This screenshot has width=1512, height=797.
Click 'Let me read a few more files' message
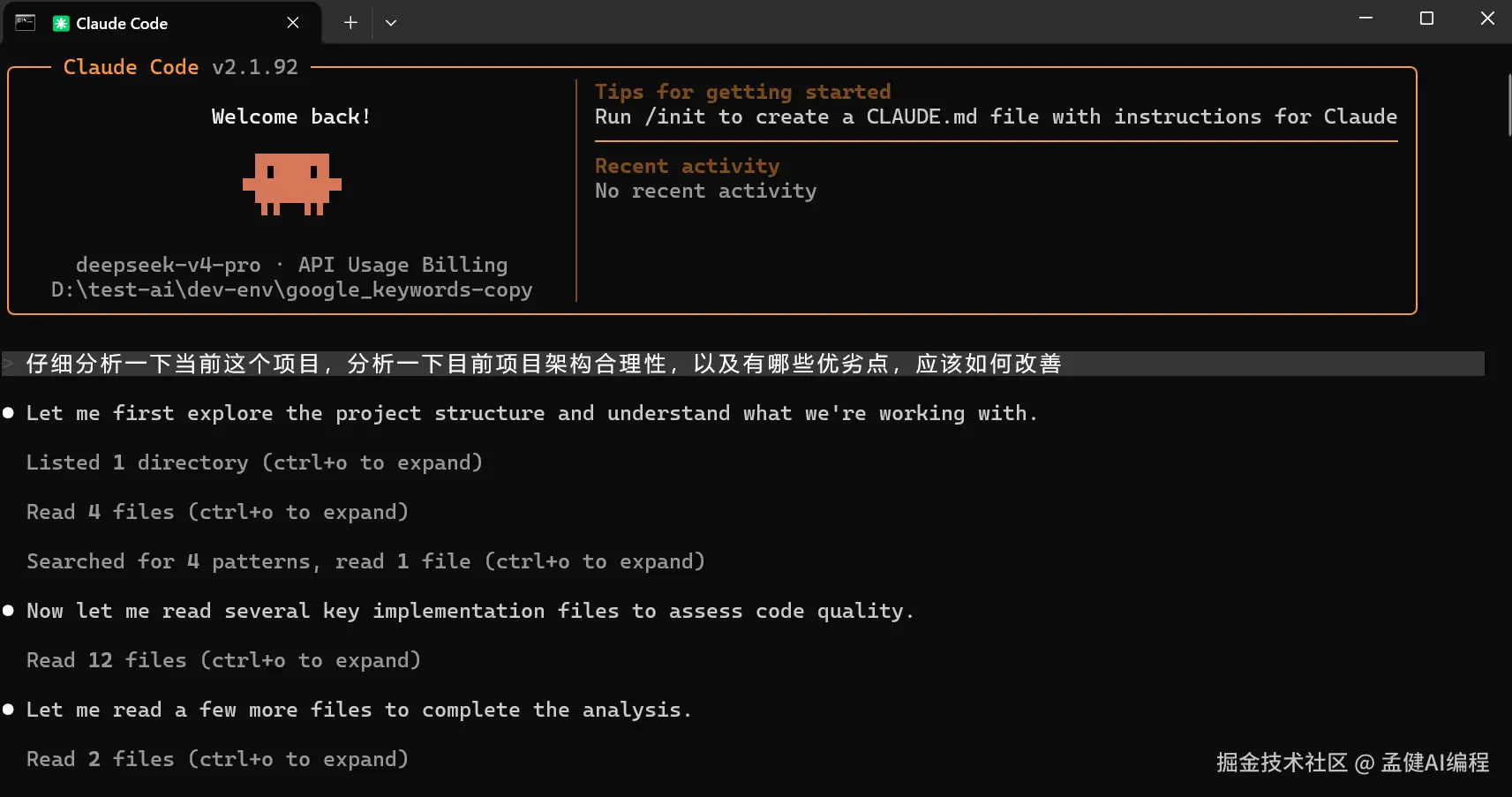(x=358, y=710)
